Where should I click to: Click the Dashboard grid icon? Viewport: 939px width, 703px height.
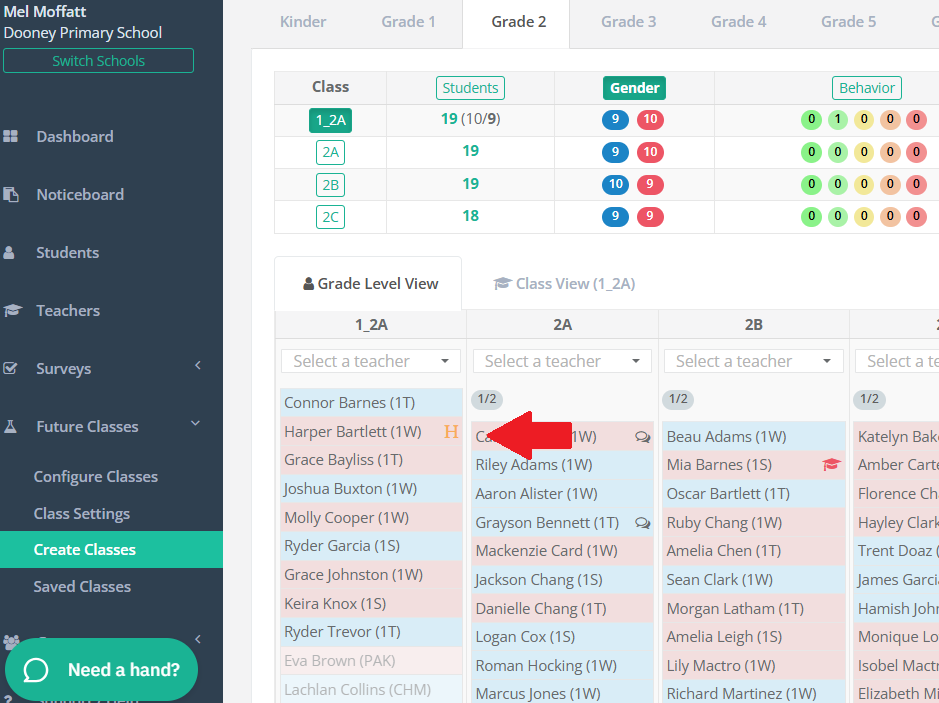pos(10,137)
